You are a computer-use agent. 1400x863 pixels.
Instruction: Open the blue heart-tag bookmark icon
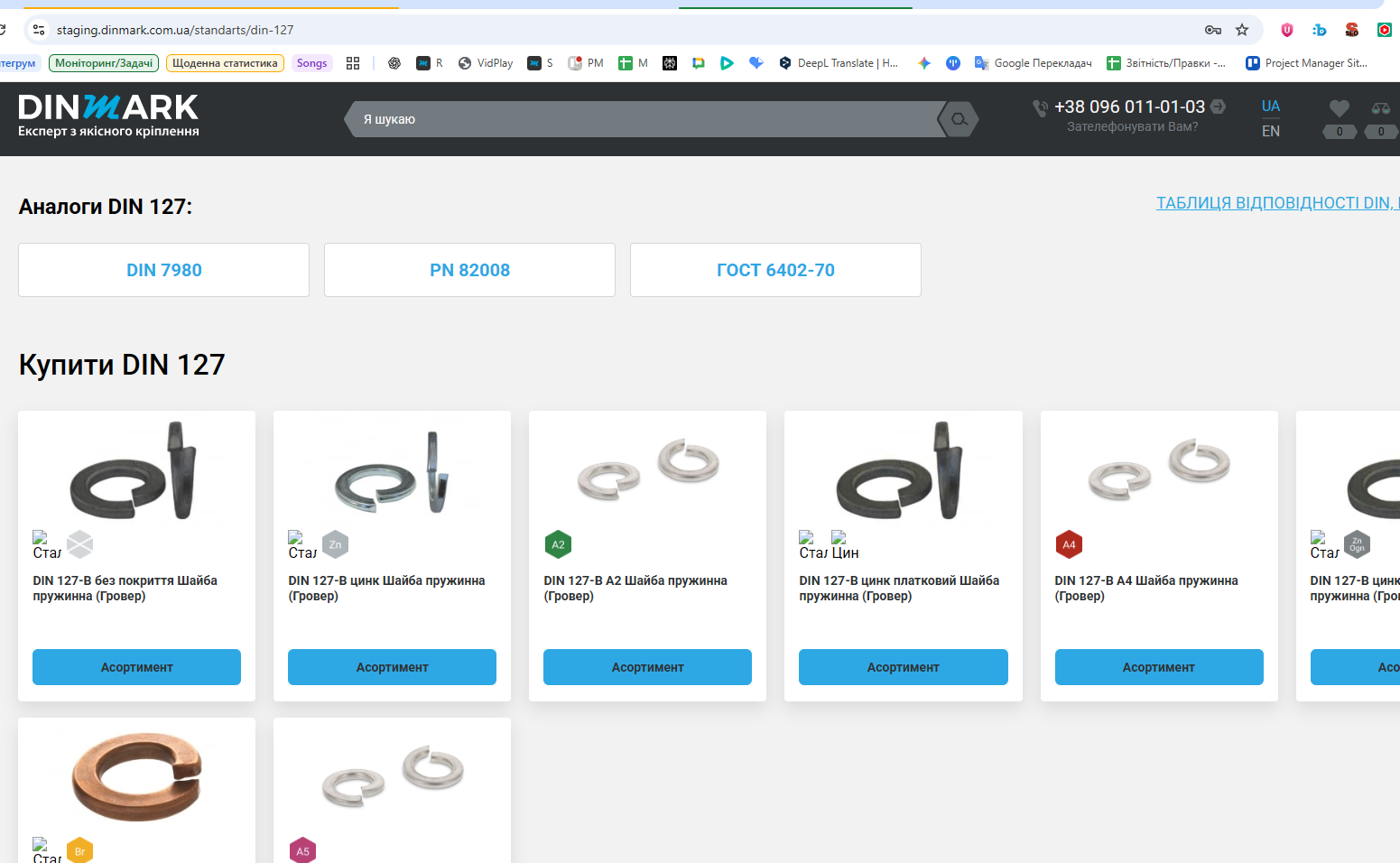coord(756,63)
